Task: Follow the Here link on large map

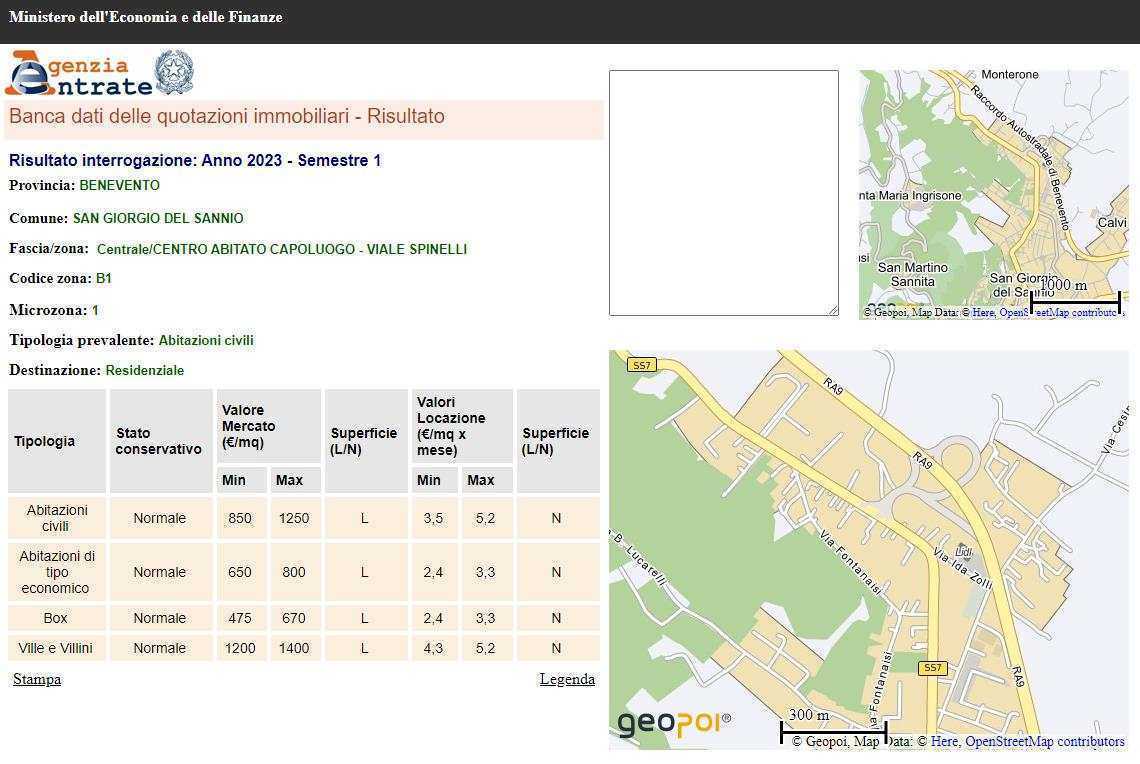Action: point(943,741)
